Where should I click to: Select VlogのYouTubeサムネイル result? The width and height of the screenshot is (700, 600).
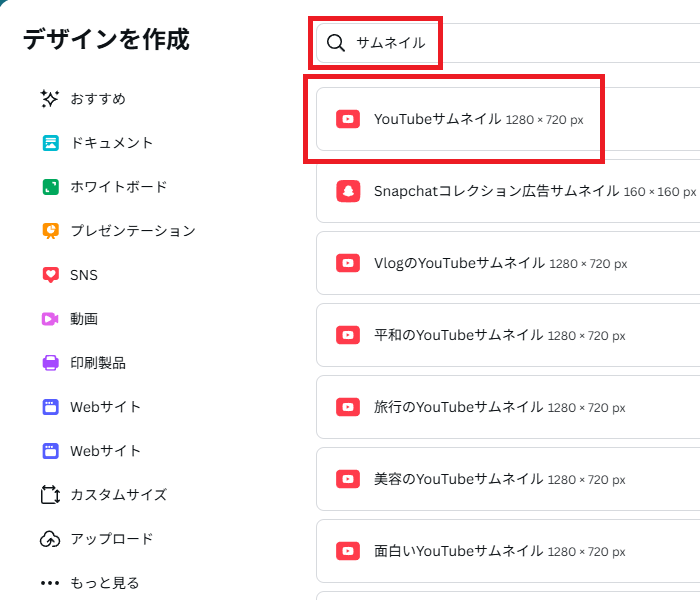pyautogui.click(x=508, y=263)
